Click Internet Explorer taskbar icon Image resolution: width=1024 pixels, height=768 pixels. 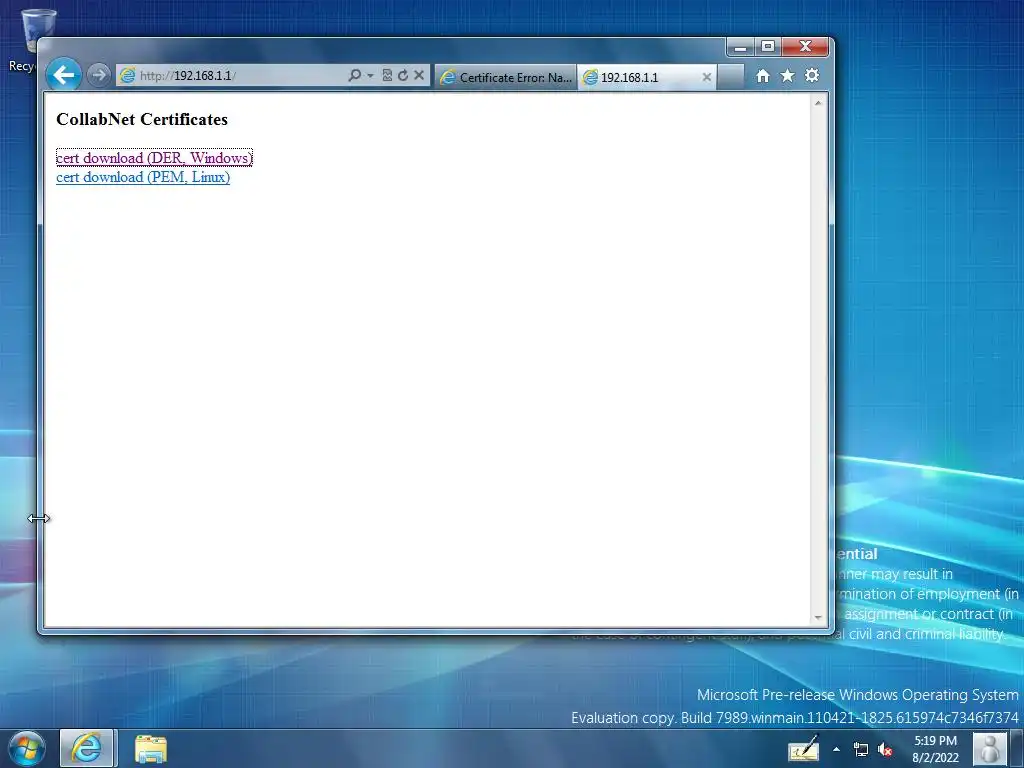[x=87, y=748]
